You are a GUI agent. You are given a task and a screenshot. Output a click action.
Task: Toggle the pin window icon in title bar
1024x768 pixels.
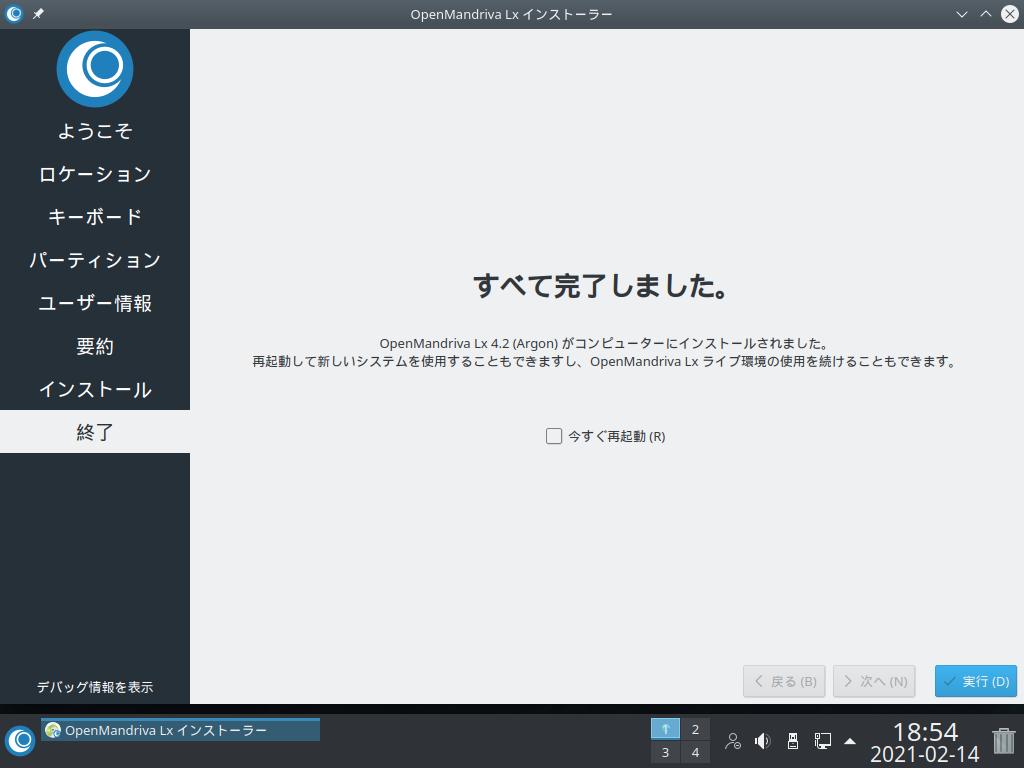pos(39,14)
